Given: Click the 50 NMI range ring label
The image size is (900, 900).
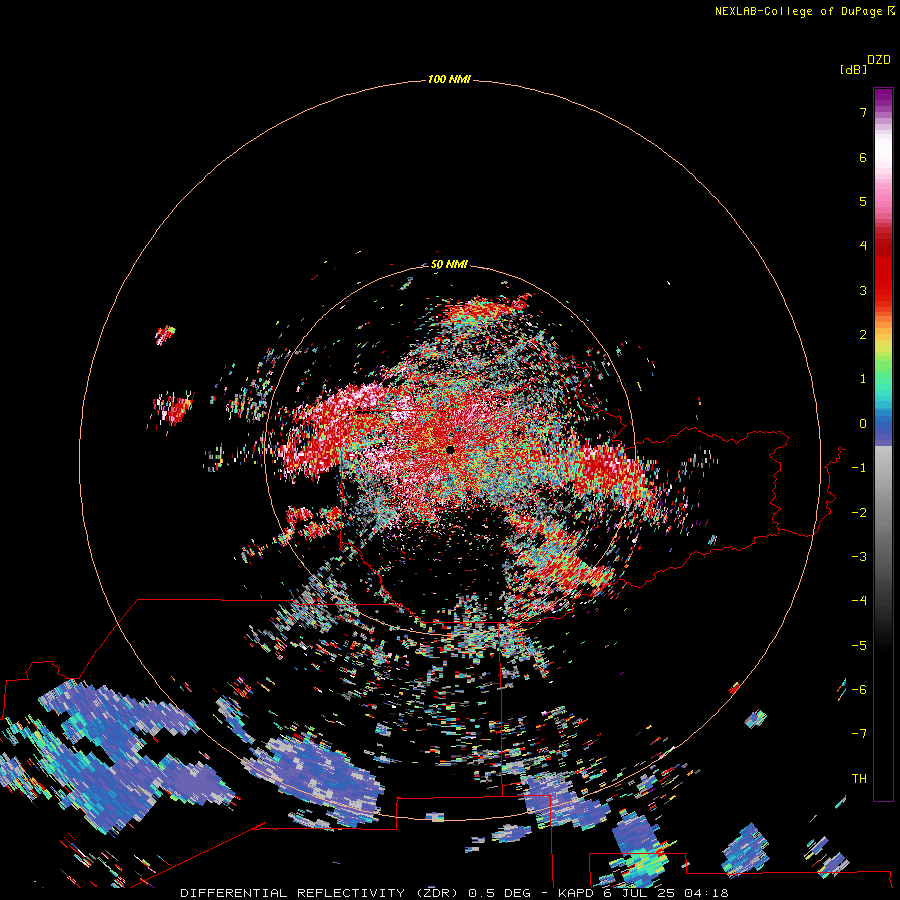Looking at the screenshot, I should coord(449,264).
